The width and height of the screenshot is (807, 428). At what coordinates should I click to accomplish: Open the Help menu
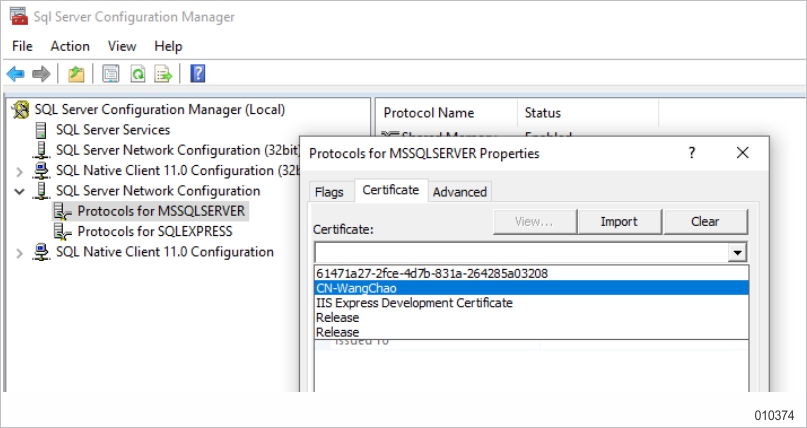coord(168,46)
